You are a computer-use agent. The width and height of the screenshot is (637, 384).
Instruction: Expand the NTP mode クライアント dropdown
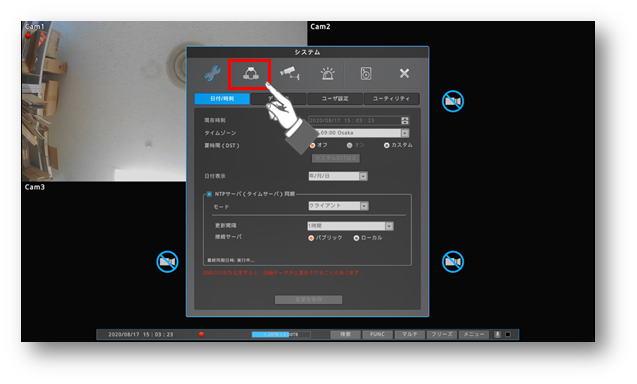[x=364, y=206]
